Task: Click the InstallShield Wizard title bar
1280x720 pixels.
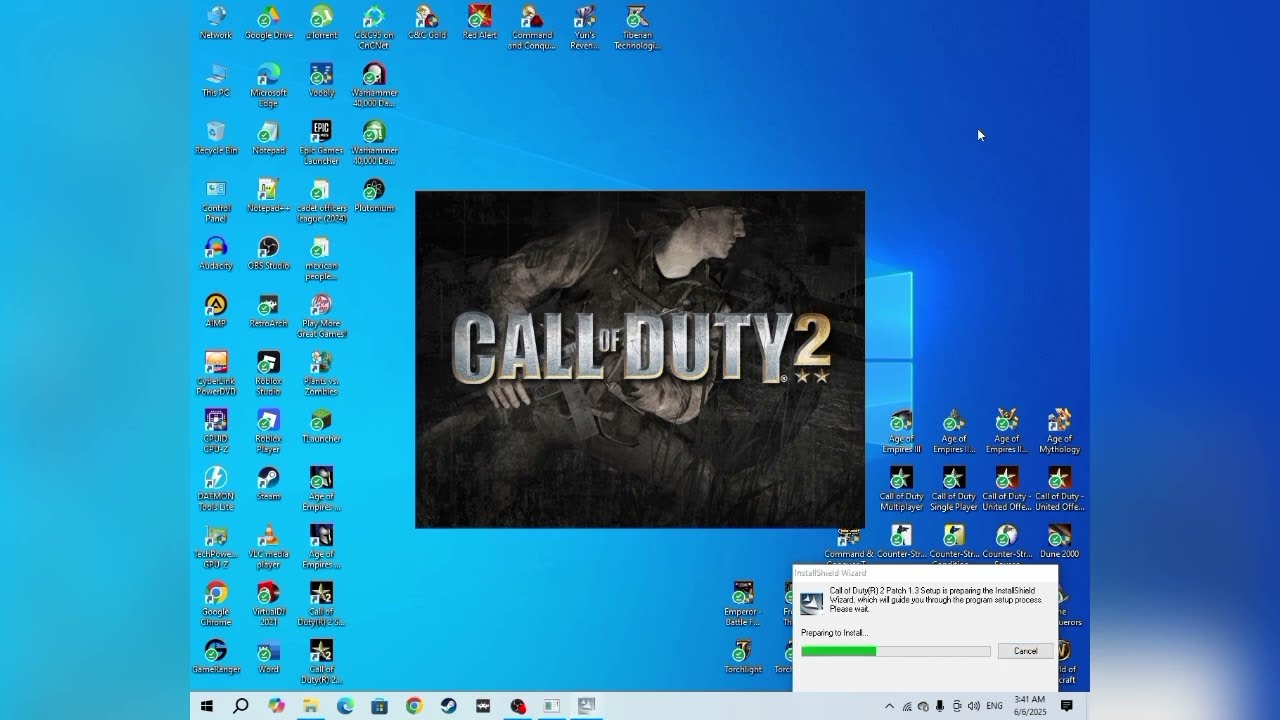Action: (925, 573)
